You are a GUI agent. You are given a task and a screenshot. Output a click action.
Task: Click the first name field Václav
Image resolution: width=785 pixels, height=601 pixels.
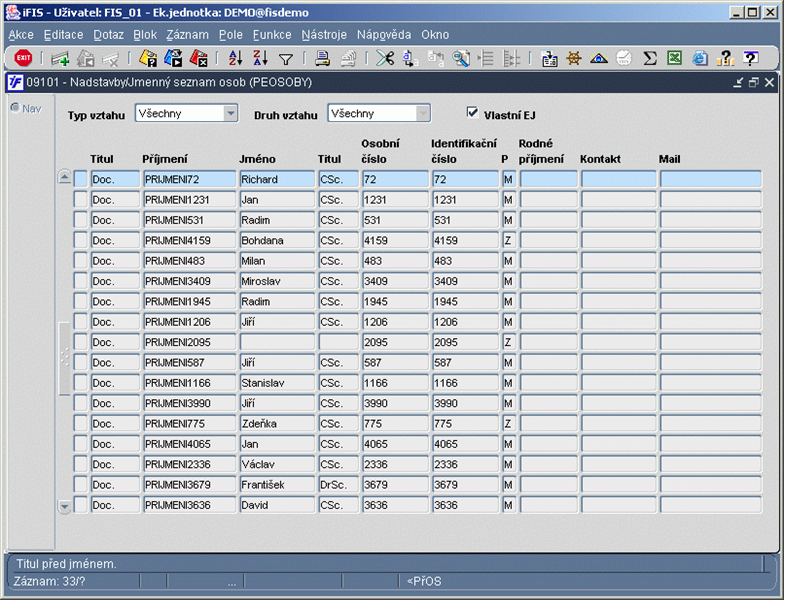[x=277, y=464]
